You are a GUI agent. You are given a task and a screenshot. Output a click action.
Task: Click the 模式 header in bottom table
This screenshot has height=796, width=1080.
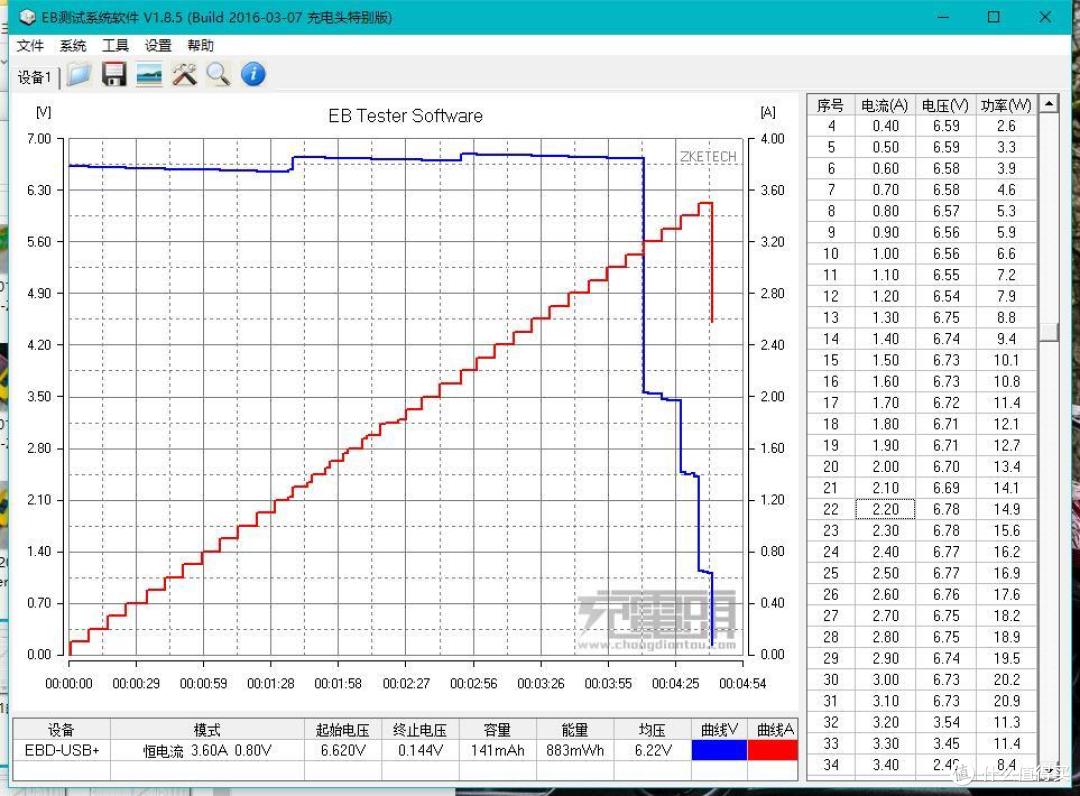pos(207,729)
